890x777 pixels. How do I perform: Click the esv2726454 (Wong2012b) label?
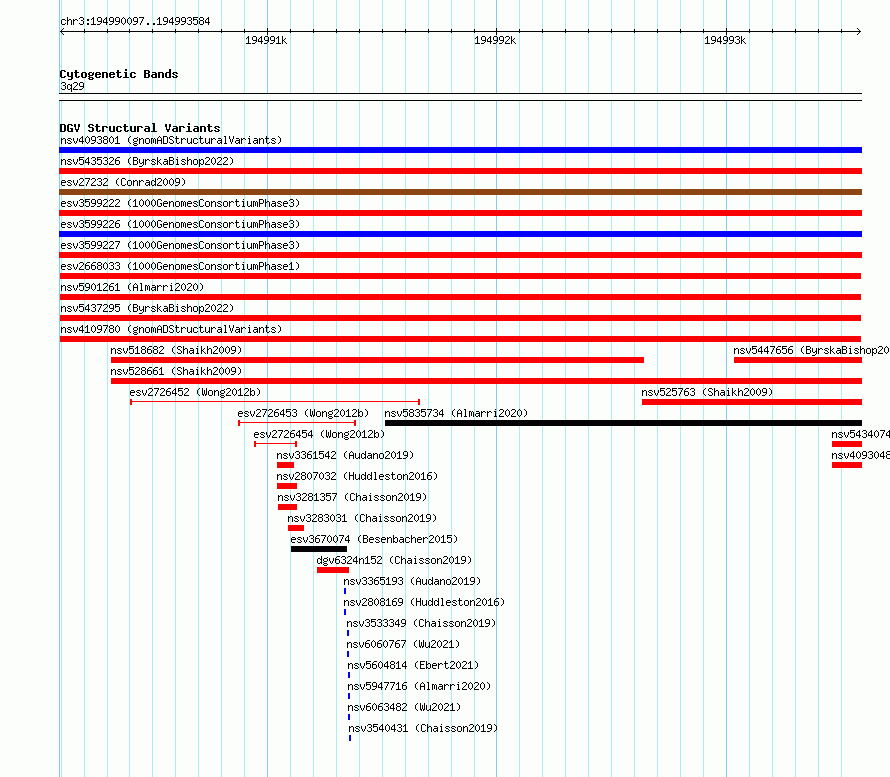click(x=319, y=434)
